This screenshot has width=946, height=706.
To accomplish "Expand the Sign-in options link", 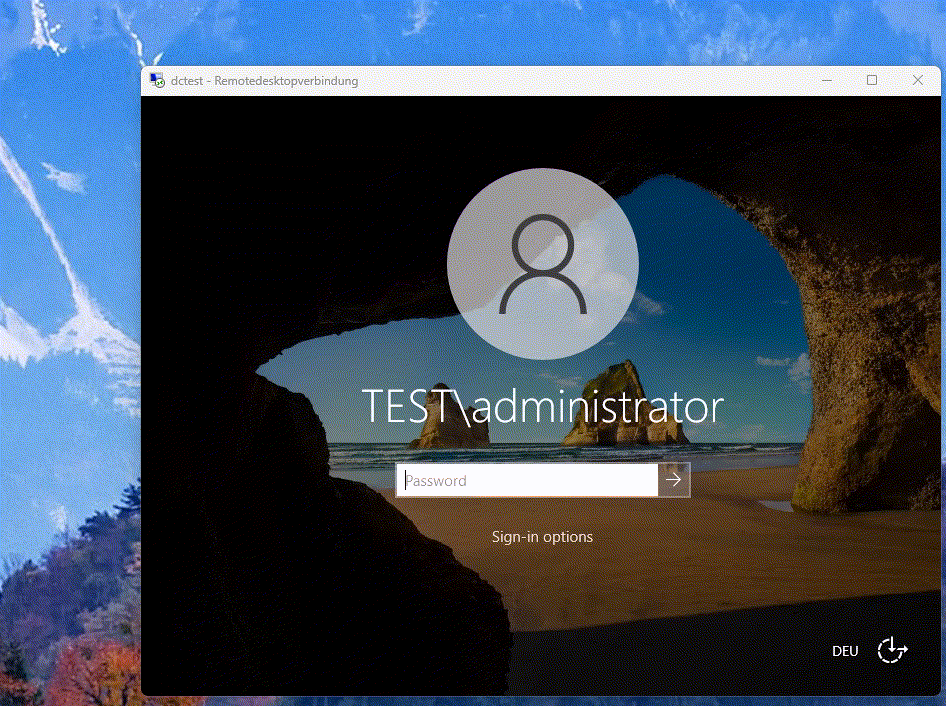I will [542, 537].
